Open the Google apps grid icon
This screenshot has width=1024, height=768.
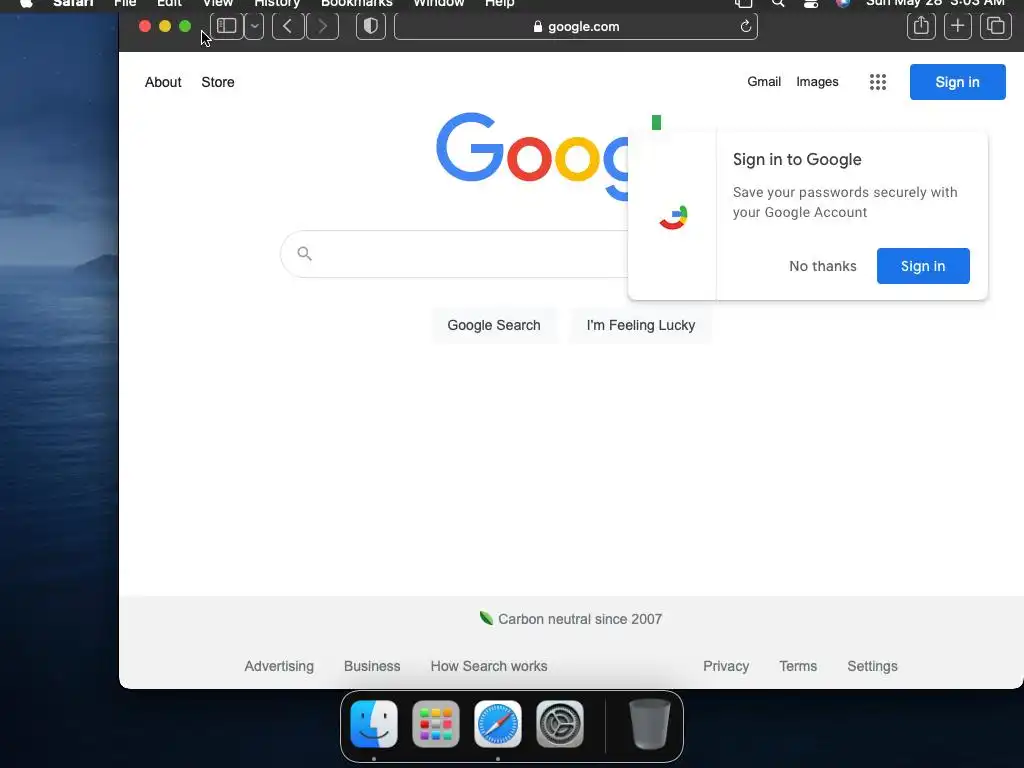(878, 82)
